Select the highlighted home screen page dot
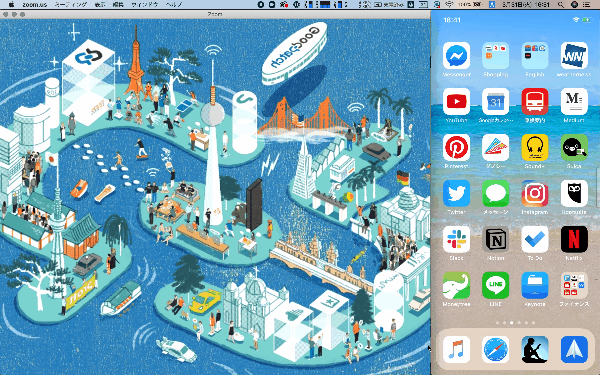The height and width of the screenshot is (375, 600). pos(512,323)
